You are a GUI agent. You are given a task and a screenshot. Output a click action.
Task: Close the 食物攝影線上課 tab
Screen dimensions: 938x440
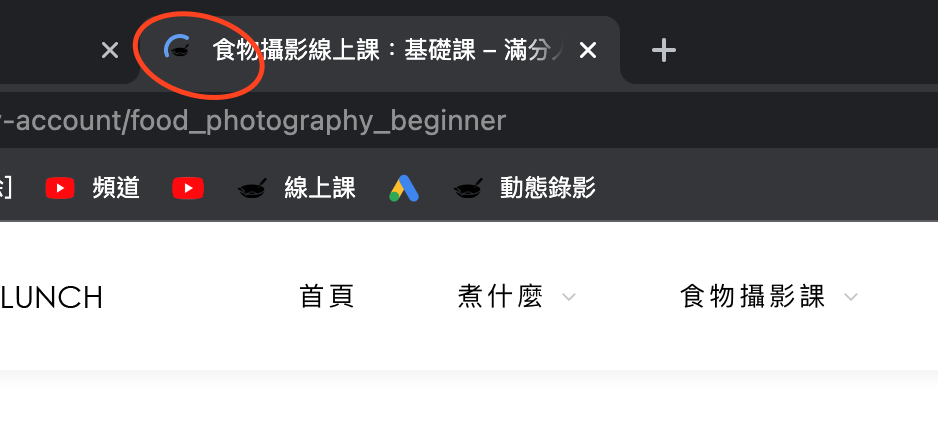click(x=588, y=51)
